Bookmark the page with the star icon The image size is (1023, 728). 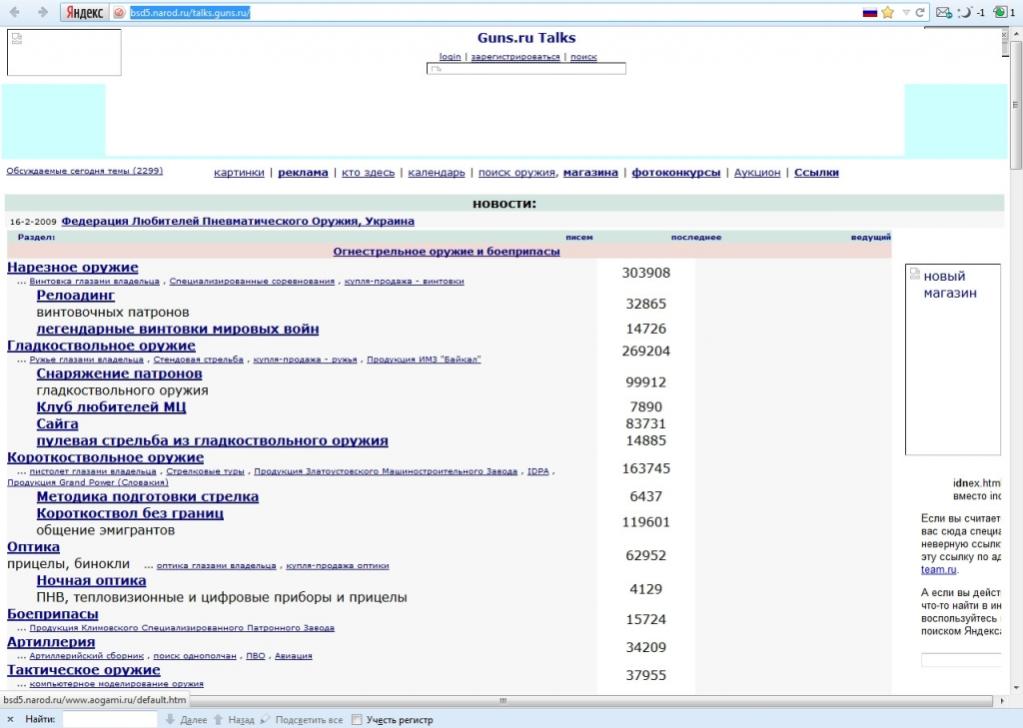[887, 12]
